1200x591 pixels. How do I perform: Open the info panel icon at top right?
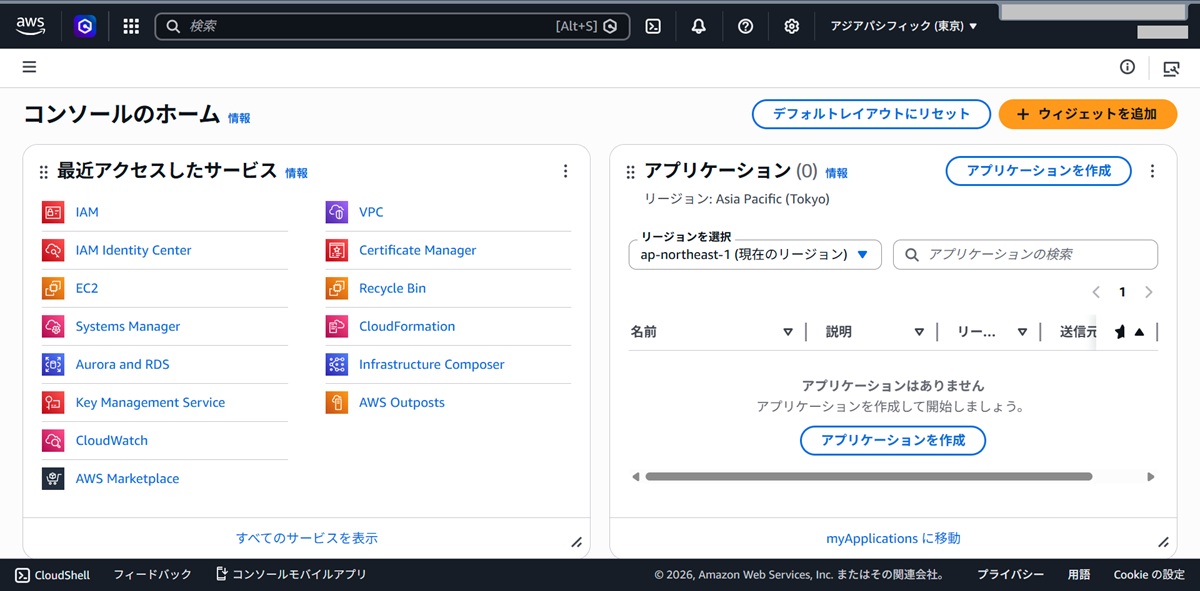pyautogui.click(x=1127, y=67)
